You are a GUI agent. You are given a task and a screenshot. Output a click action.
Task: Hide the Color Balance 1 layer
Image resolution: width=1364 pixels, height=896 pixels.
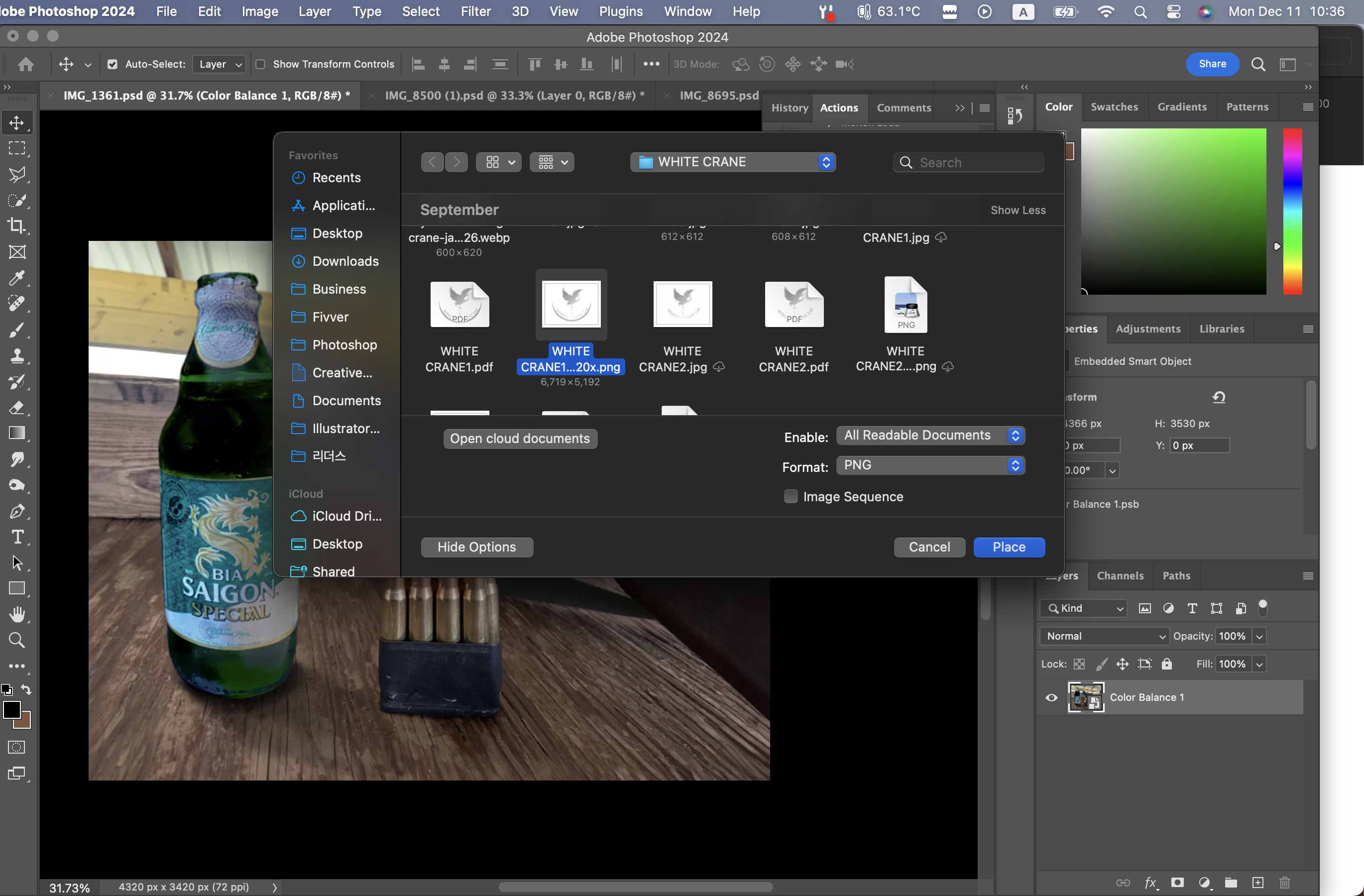click(x=1051, y=697)
